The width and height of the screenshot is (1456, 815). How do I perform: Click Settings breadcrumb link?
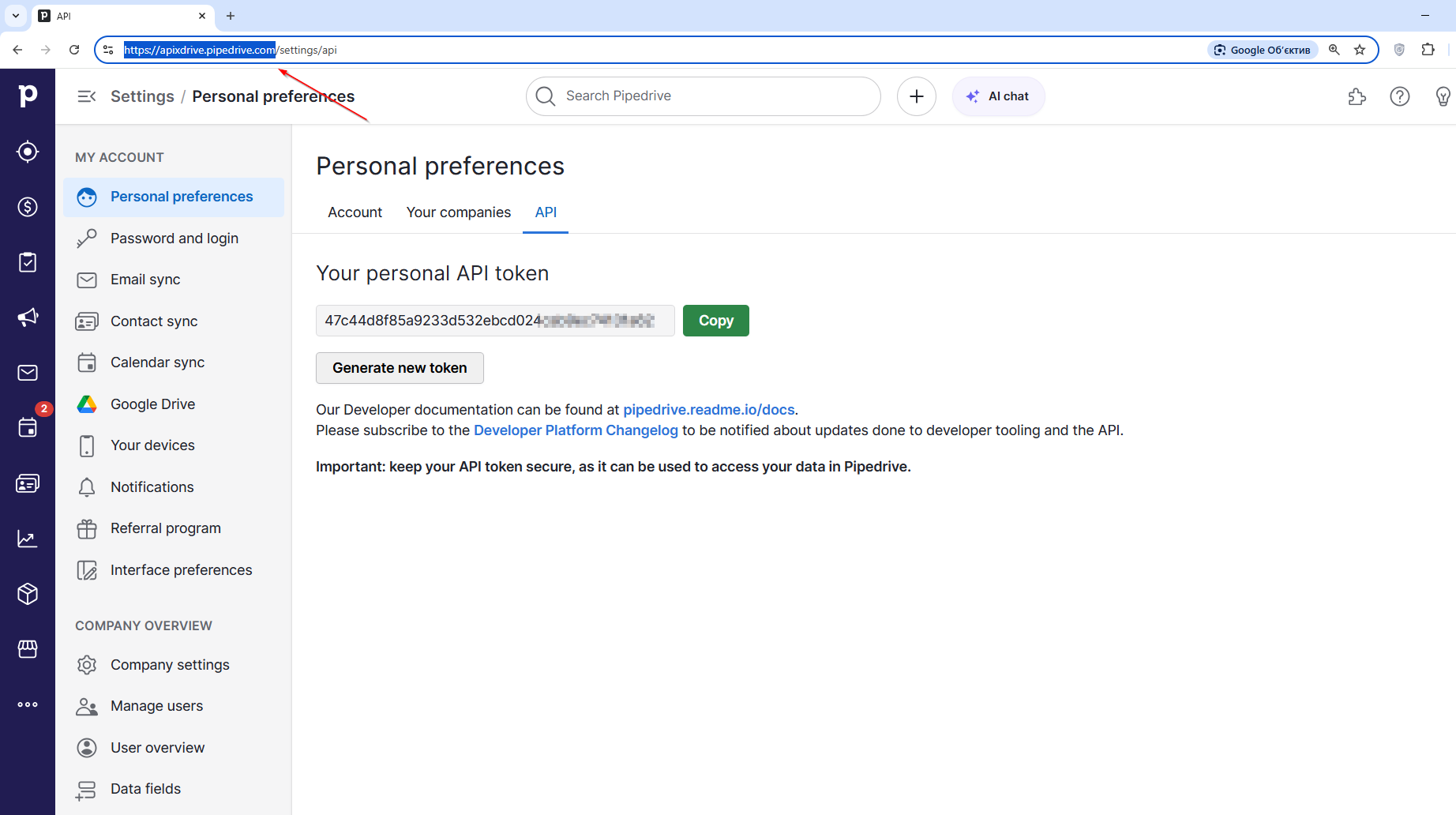(142, 96)
